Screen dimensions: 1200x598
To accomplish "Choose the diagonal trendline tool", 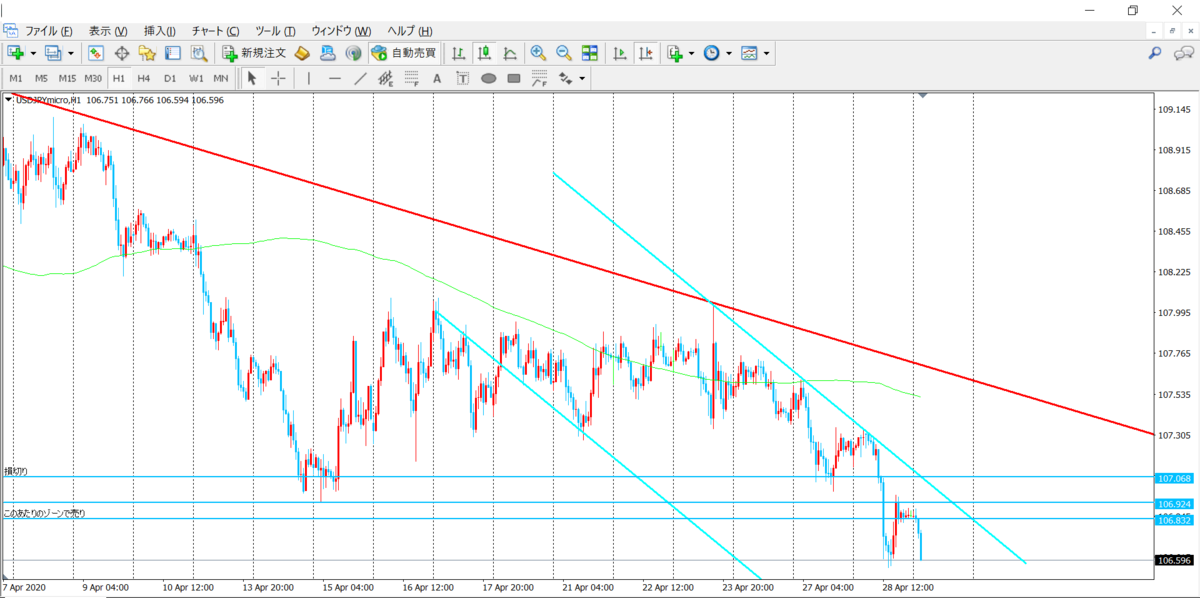I will click(x=360, y=78).
